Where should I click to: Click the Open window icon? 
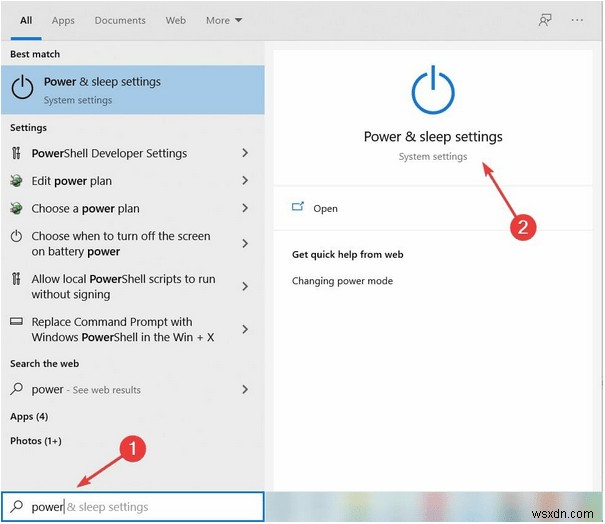tap(298, 207)
